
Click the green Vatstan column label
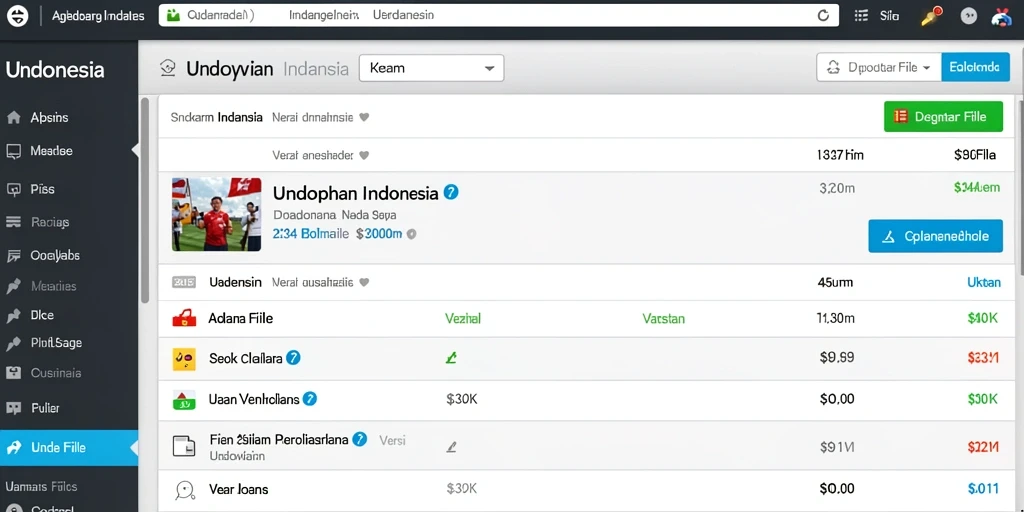[x=664, y=319]
